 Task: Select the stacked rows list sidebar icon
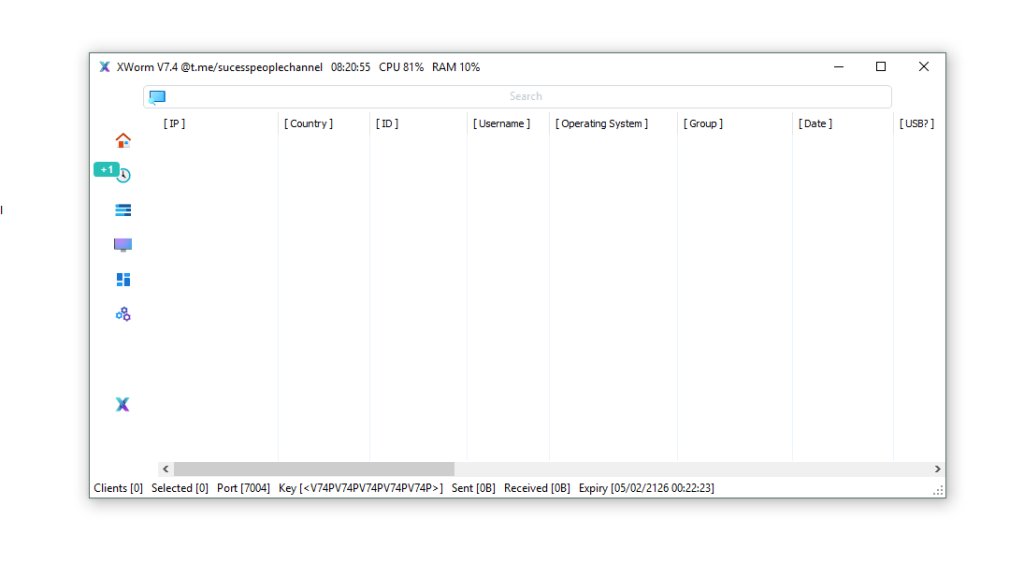click(x=123, y=210)
